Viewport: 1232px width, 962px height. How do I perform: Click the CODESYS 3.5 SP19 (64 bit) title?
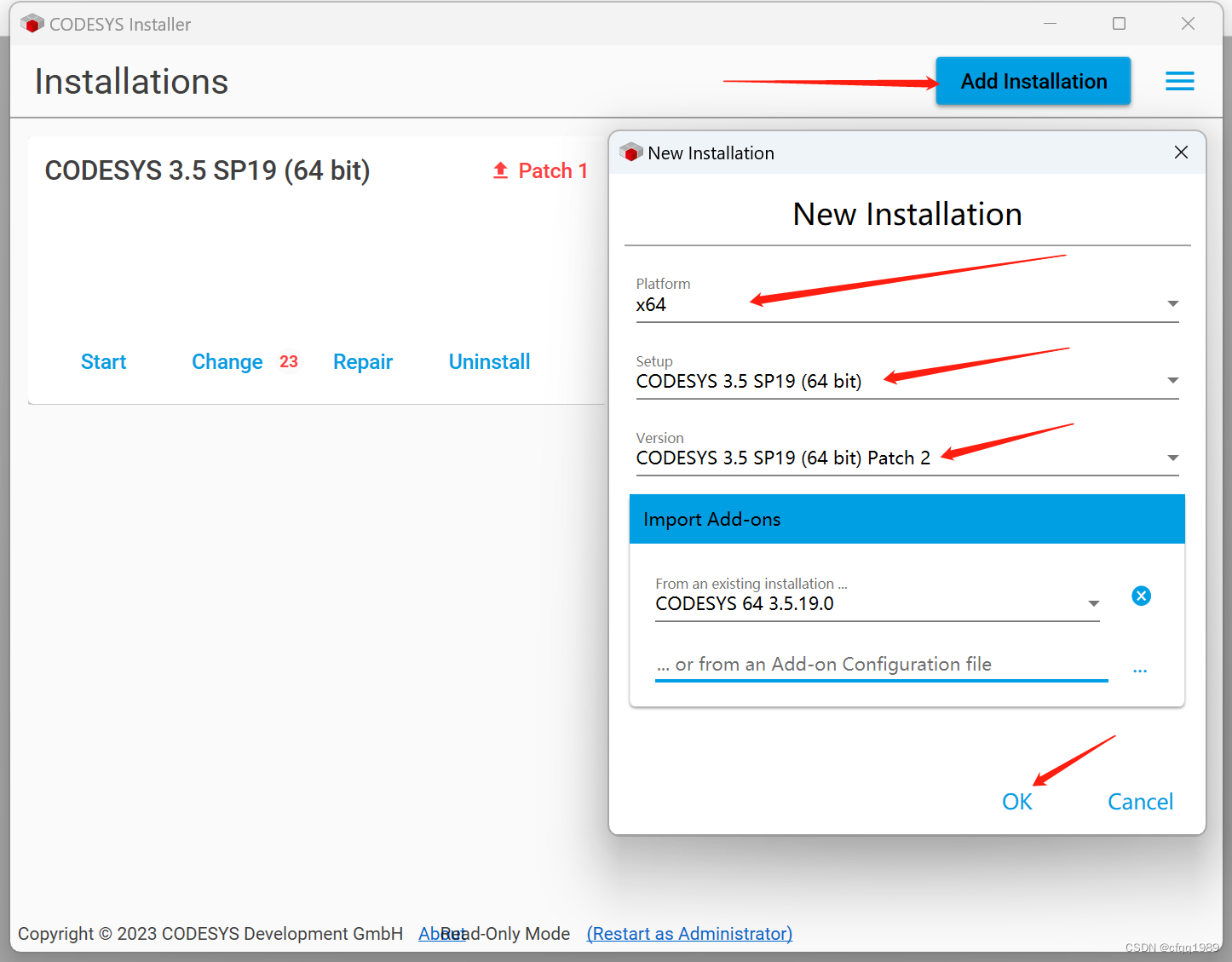coord(207,170)
